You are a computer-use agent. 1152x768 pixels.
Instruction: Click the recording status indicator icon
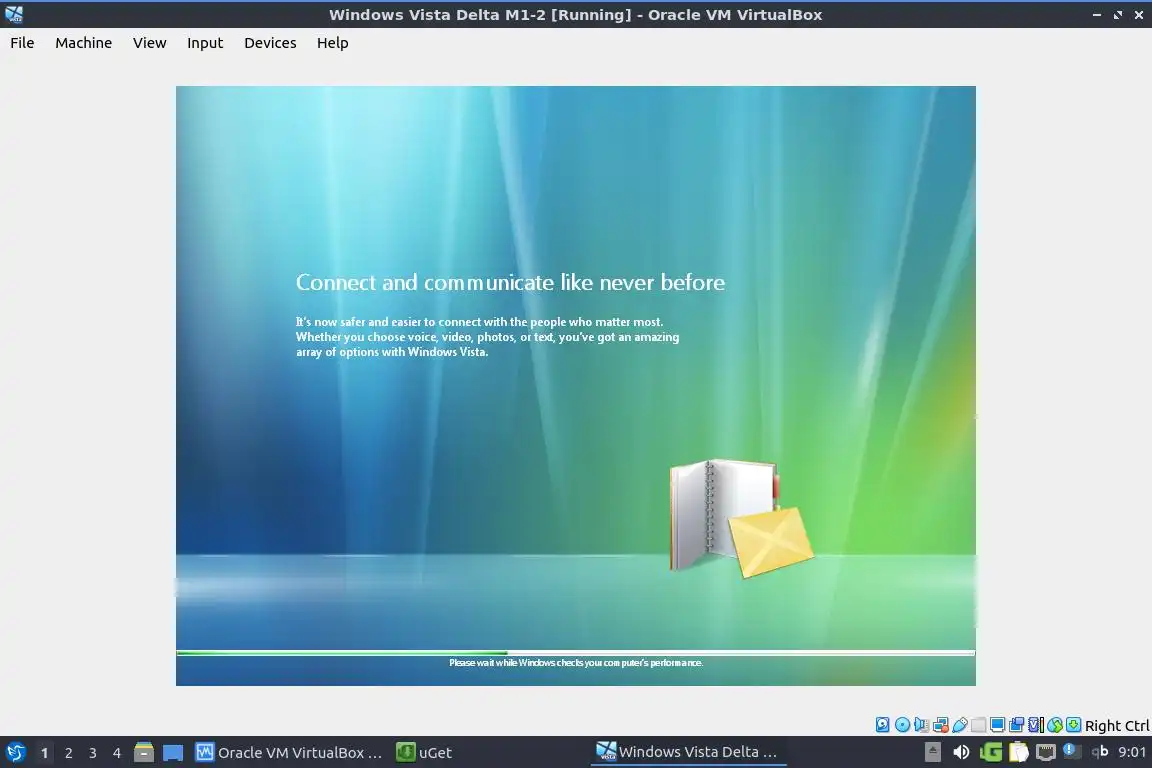1017,725
